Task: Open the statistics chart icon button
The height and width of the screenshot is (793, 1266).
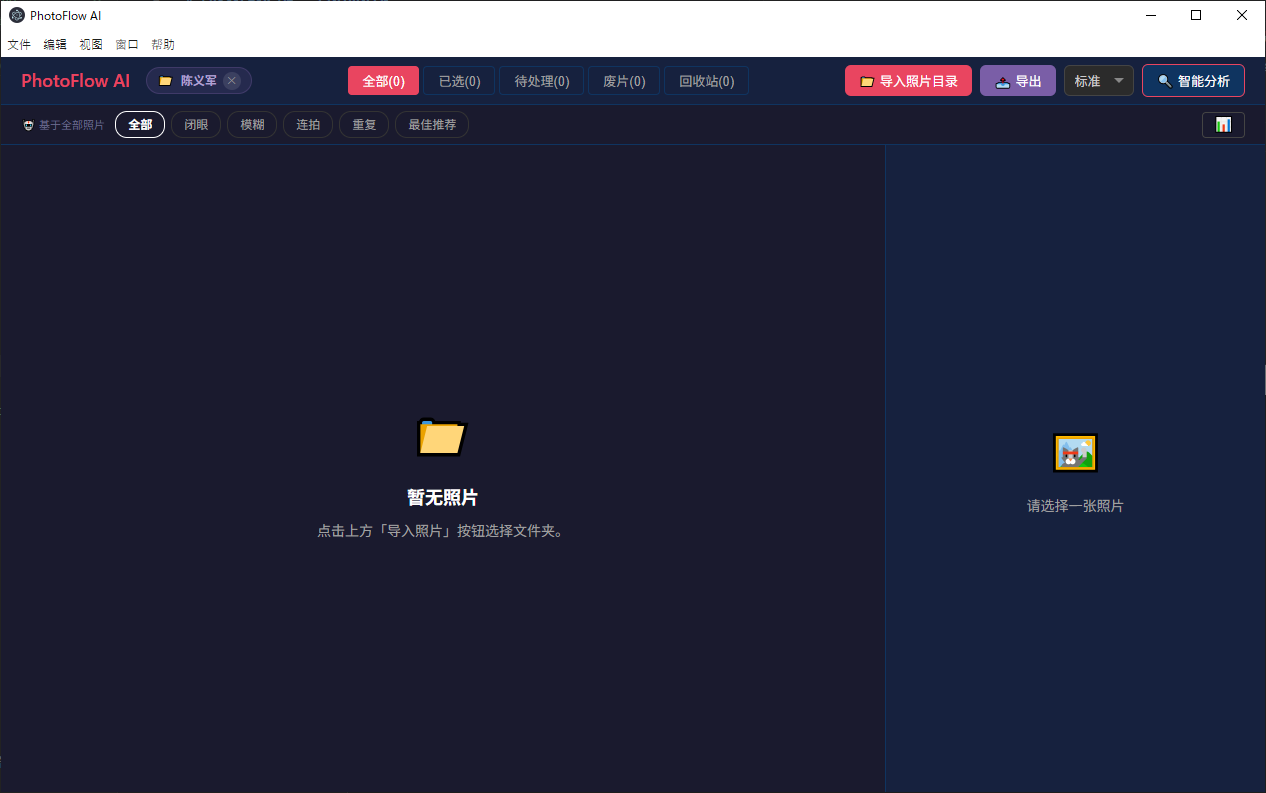Action: 1223,125
